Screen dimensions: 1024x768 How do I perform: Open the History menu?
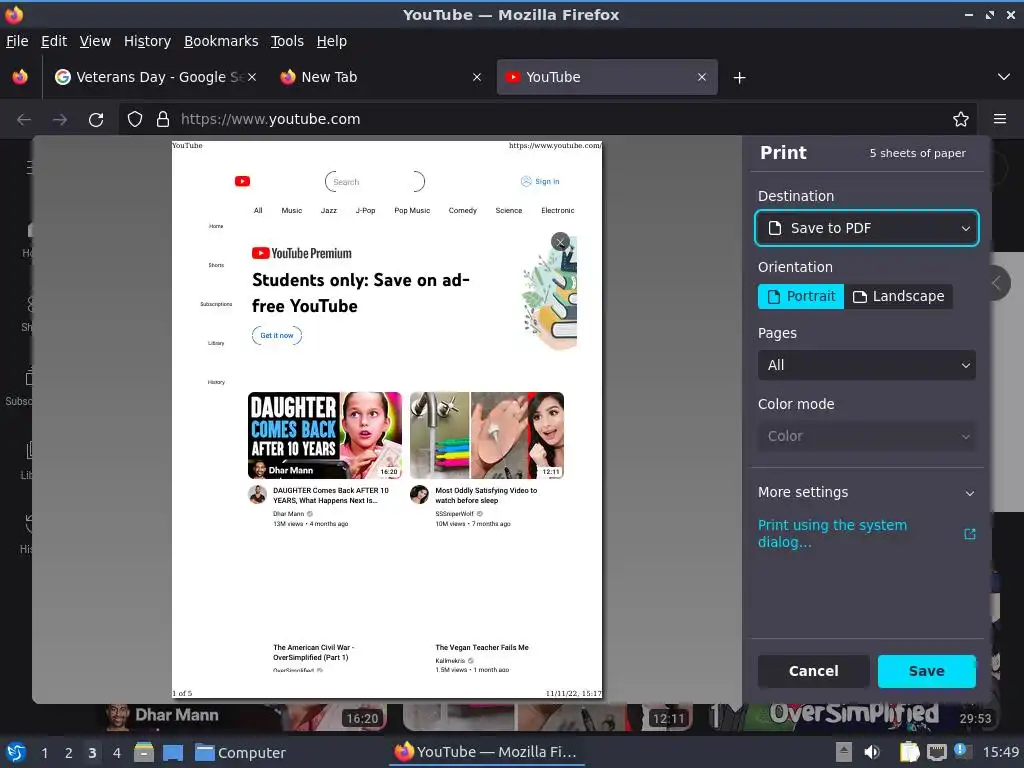[148, 41]
